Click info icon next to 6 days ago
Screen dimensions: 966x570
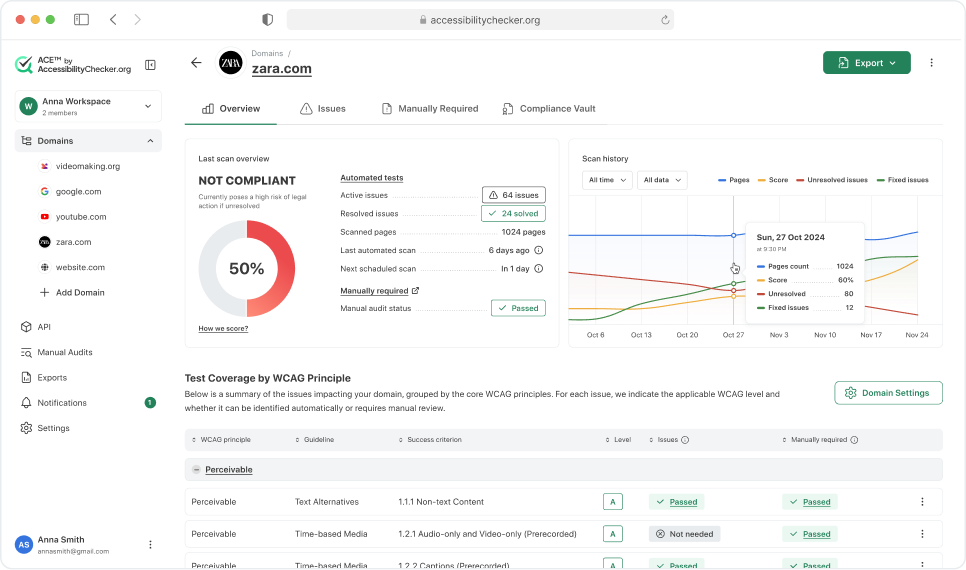538,250
